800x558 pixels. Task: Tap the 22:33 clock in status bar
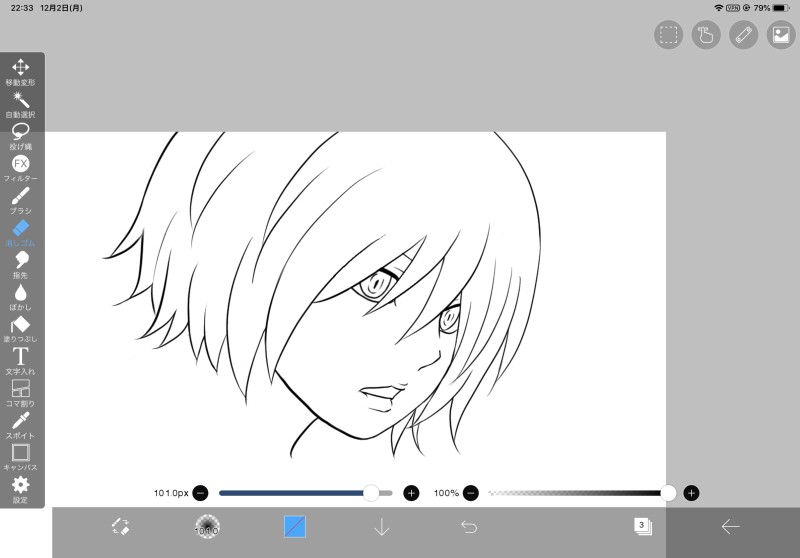point(22,8)
